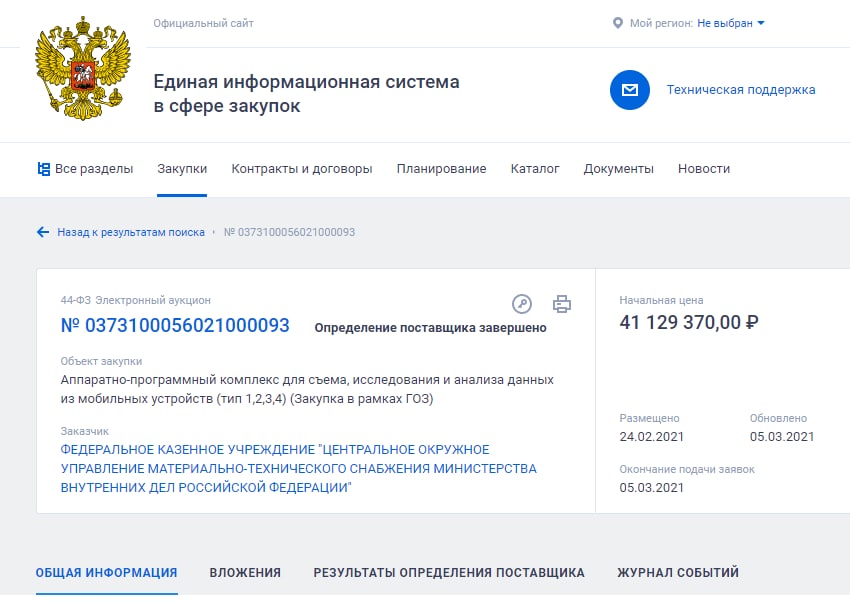Open РЕЗУЛЬТАТЫ ОПРЕДЕЛЕНИЯ ПОСТАВЩИКА tab
The image size is (850, 606).
click(x=449, y=572)
